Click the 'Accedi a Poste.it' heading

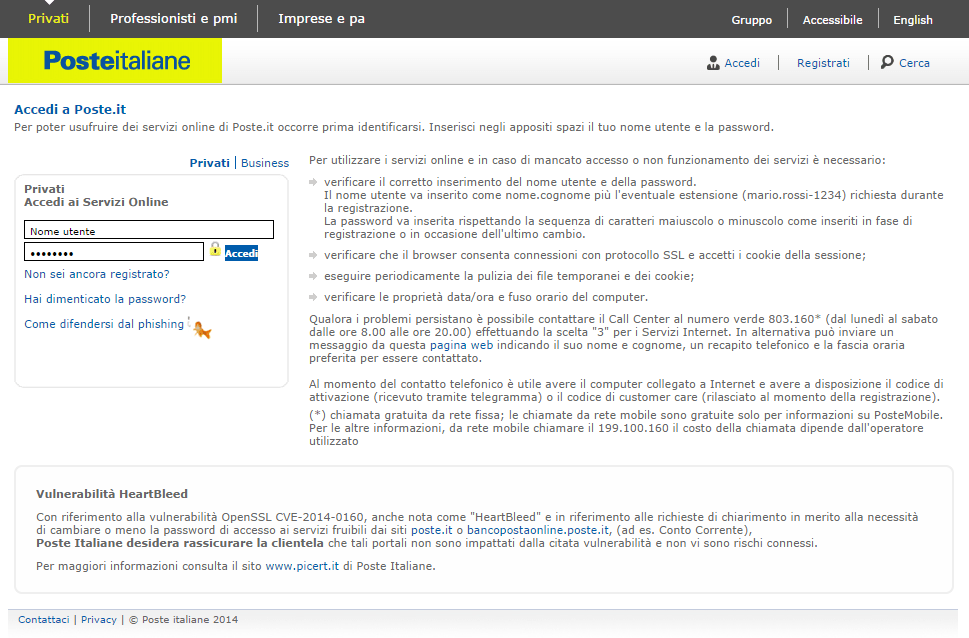pos(70,109)
